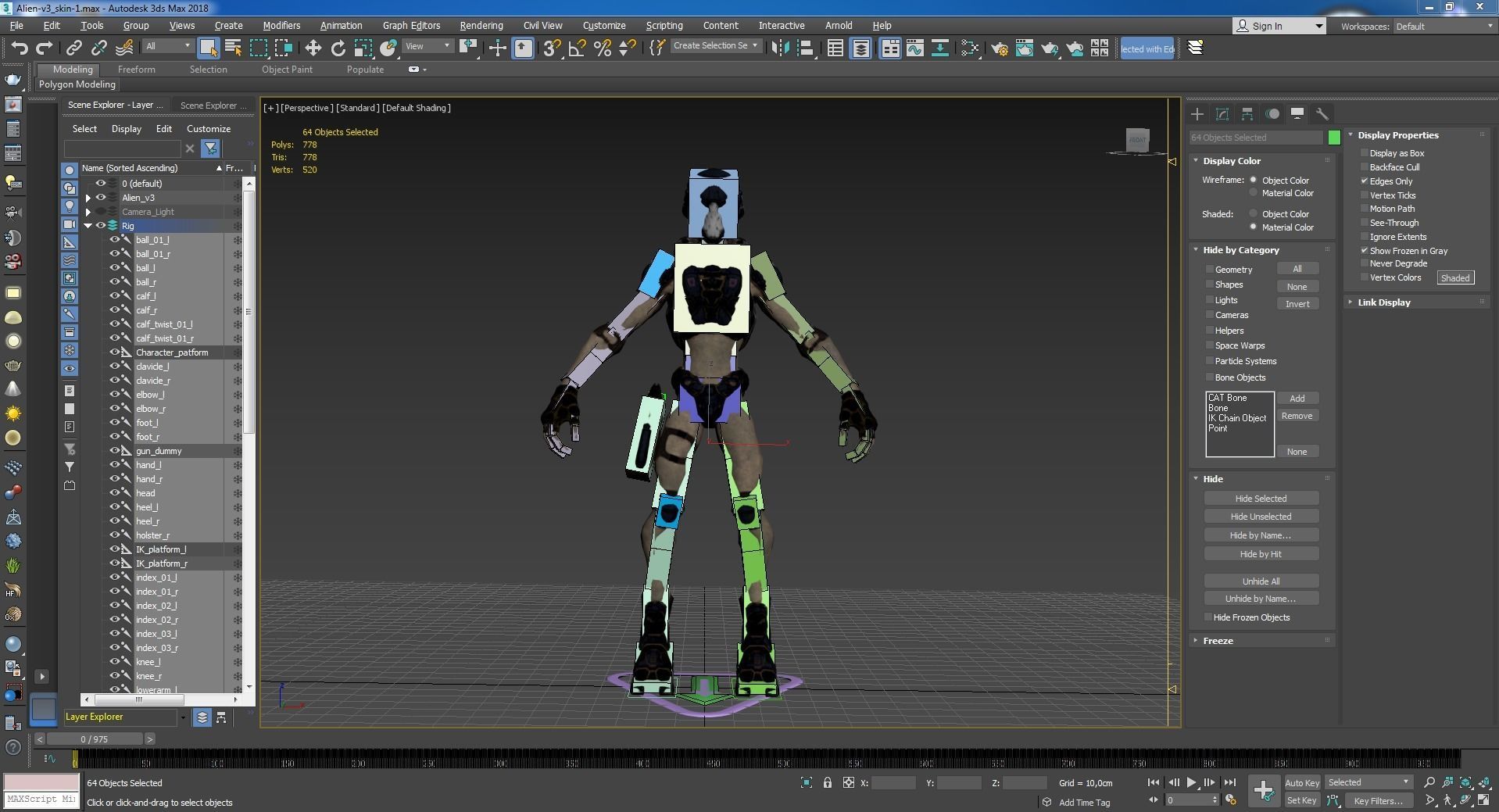
Task: Toggle Percent Snap icon
Action: pyautogui.click(x=603, y=48)
